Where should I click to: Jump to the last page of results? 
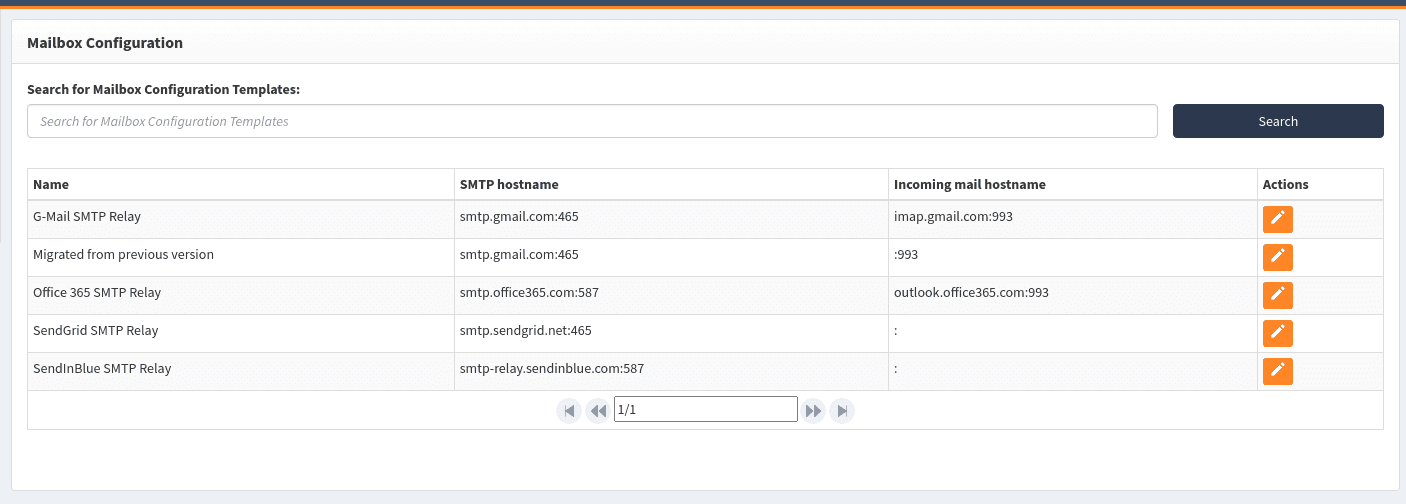(x=842, y=411)
